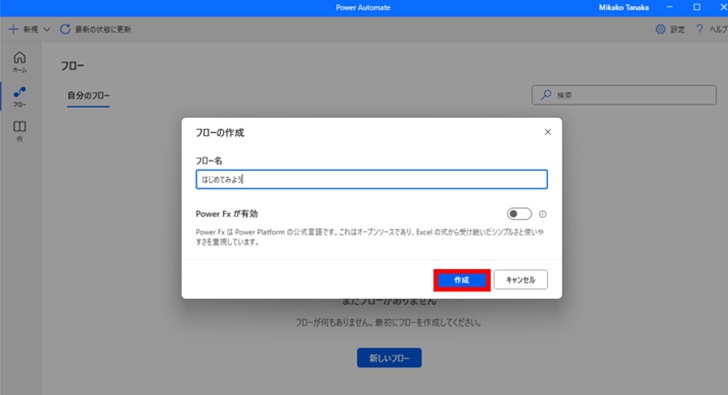The height and width of the screenshot is (395, 728).
Task: Click the Power Fx description text
Action: pyautogui.click(x=370, y=237)
